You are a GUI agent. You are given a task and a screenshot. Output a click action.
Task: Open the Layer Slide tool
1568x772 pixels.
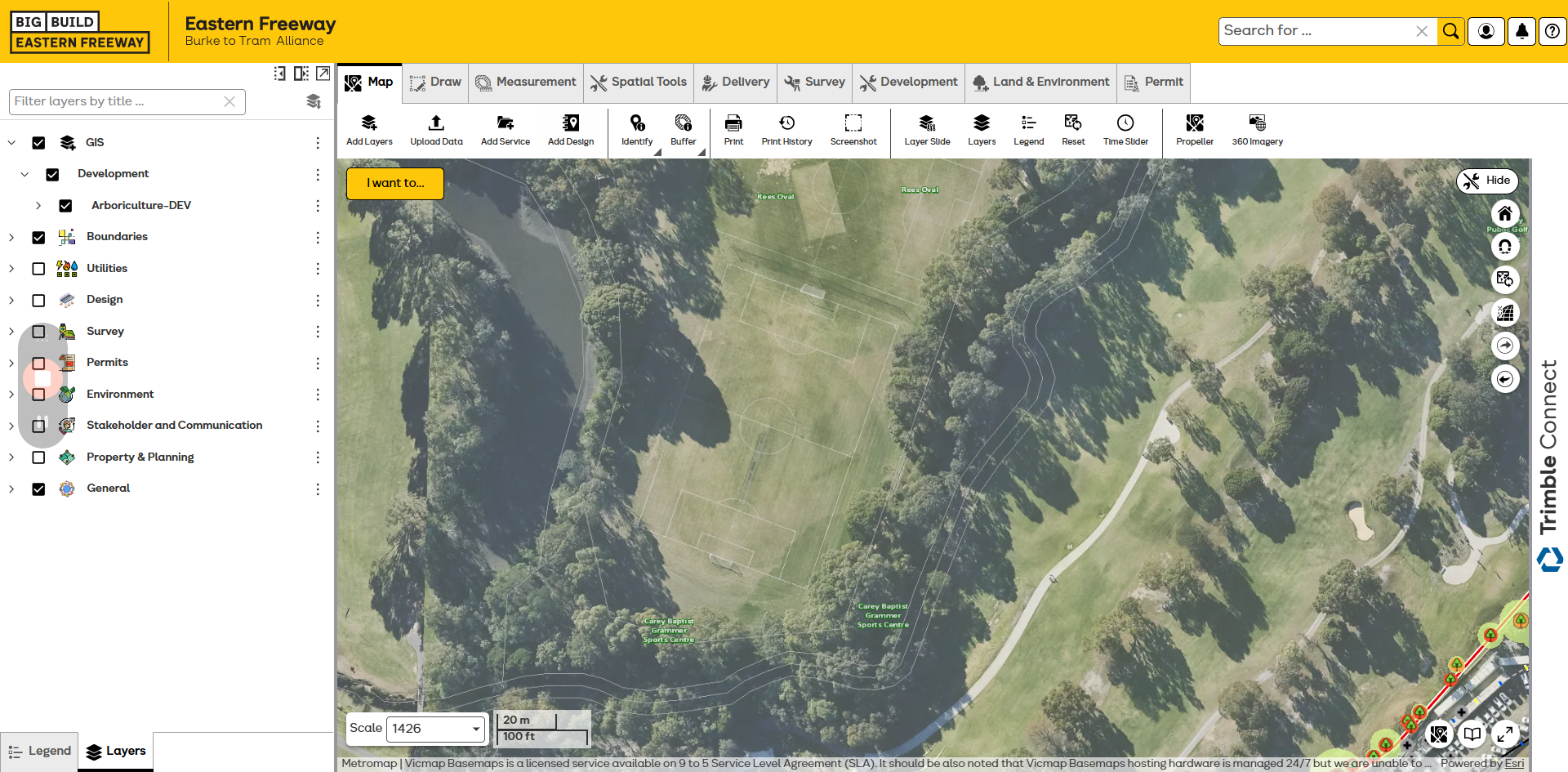click(x=927, y=130)
